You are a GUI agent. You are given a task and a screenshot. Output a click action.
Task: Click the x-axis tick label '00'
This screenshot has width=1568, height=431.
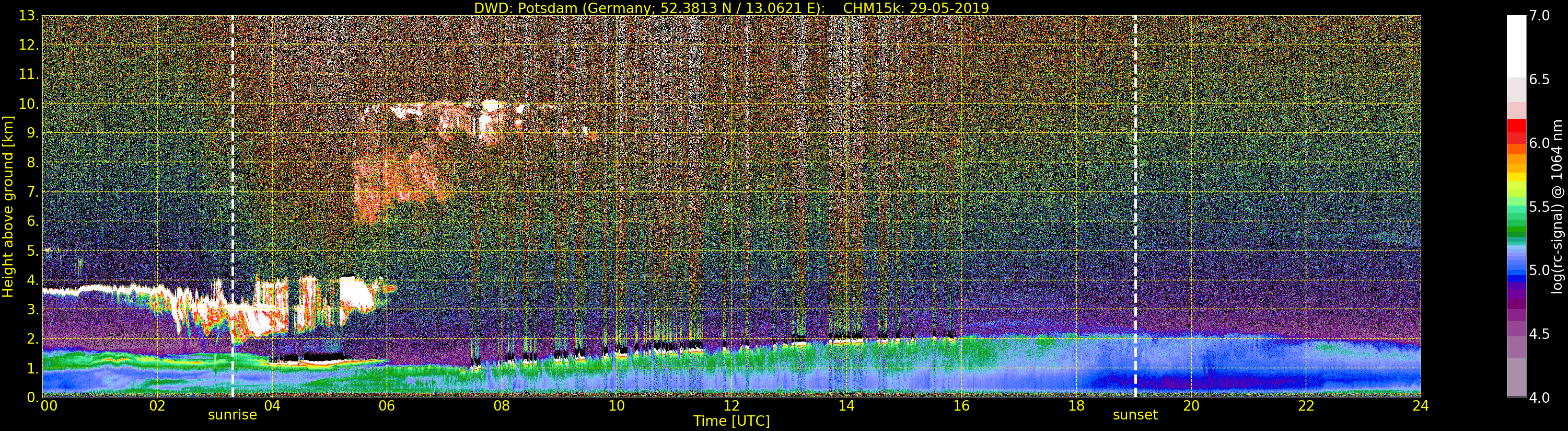[49, 405]
